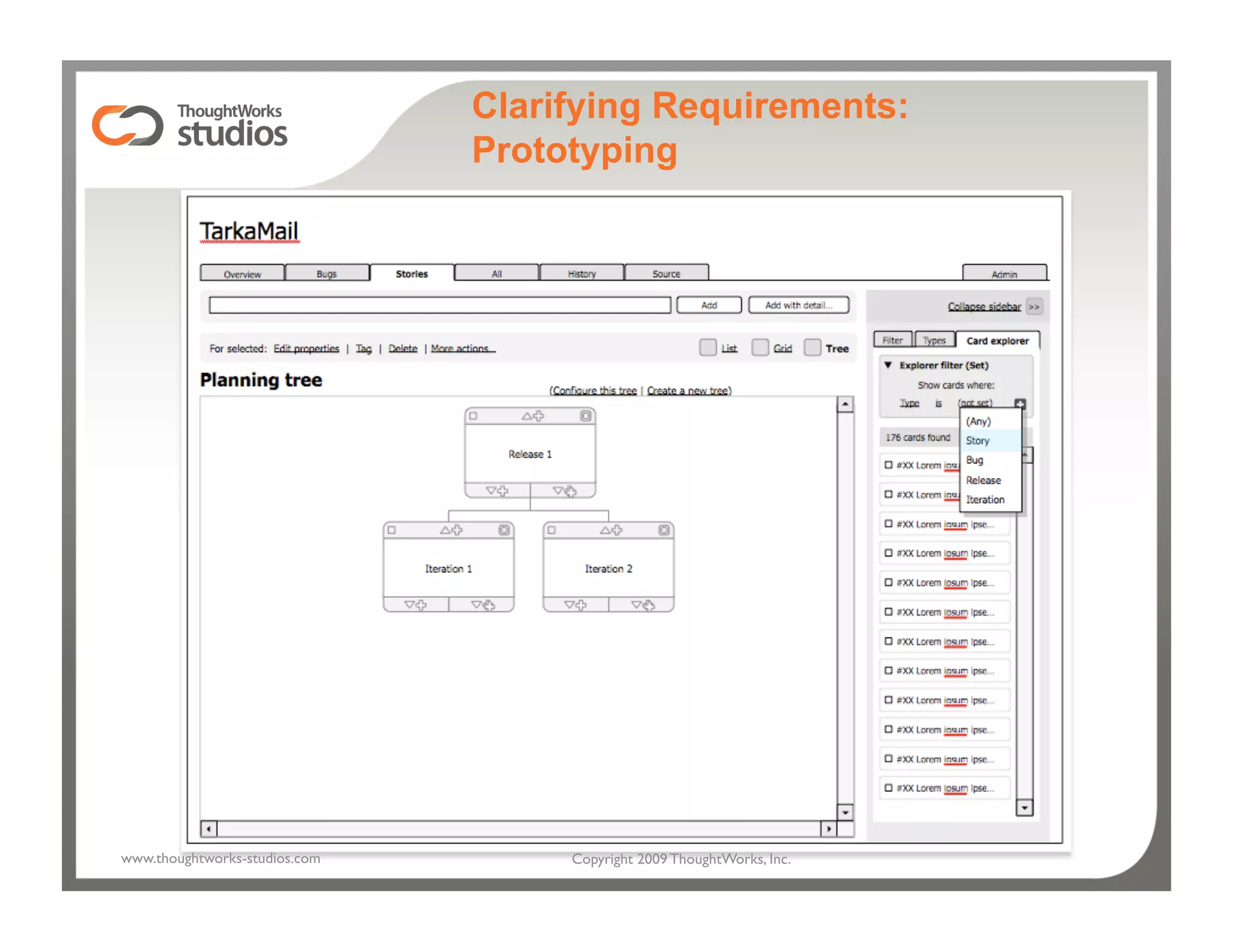The image size is (1233, 952).
Task: Select the Iteration 1 card checkbox
Action: 392,530
